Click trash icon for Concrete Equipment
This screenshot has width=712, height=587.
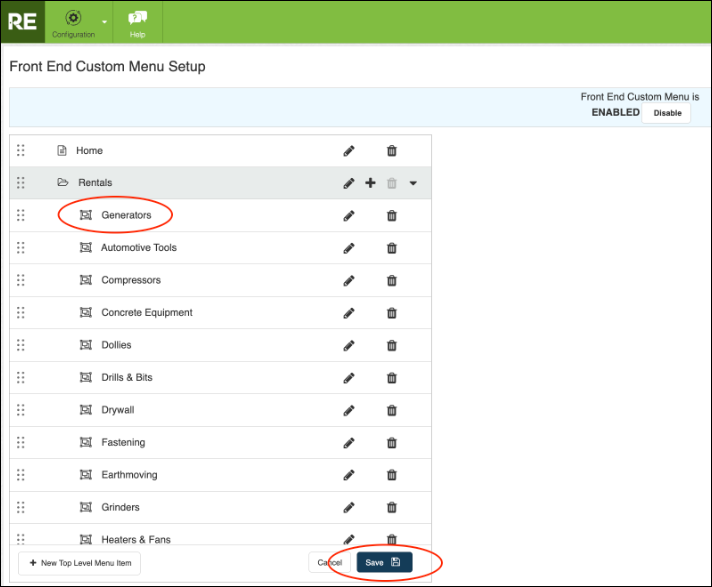(392, 313)
